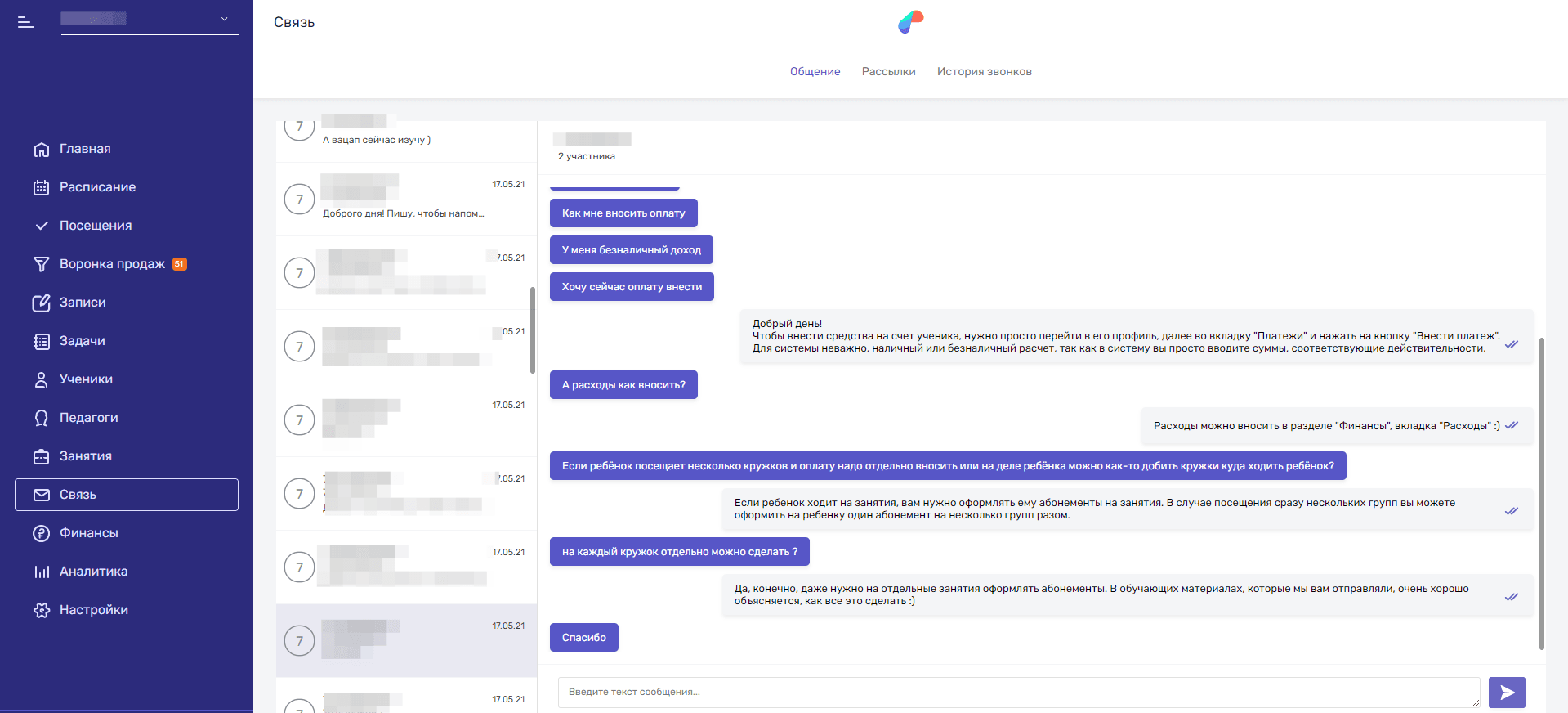
Task: Open the Расписание calendar icon
Action: pos(42,188)
